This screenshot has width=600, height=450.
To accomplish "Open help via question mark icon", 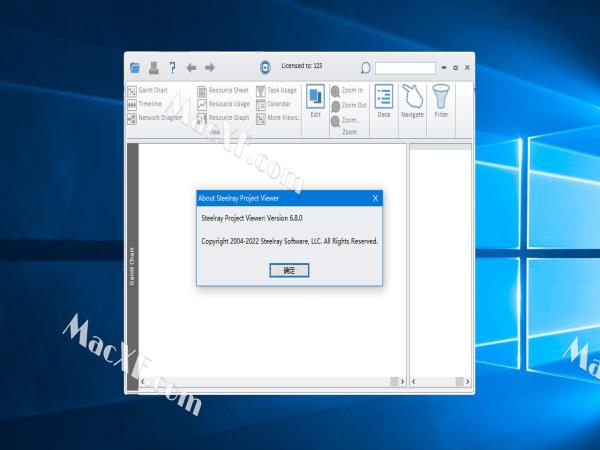I will click(173, 68).
